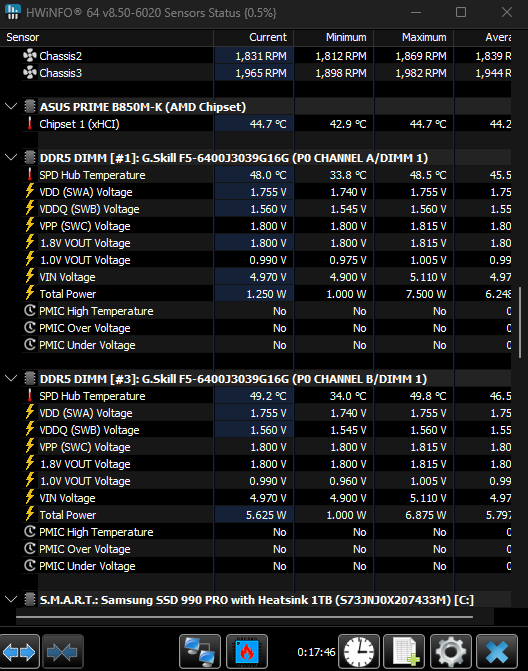Click the expand layout arrows button
Image resolution: width=528 pixels, height=671 pixels.
point(20,651)
